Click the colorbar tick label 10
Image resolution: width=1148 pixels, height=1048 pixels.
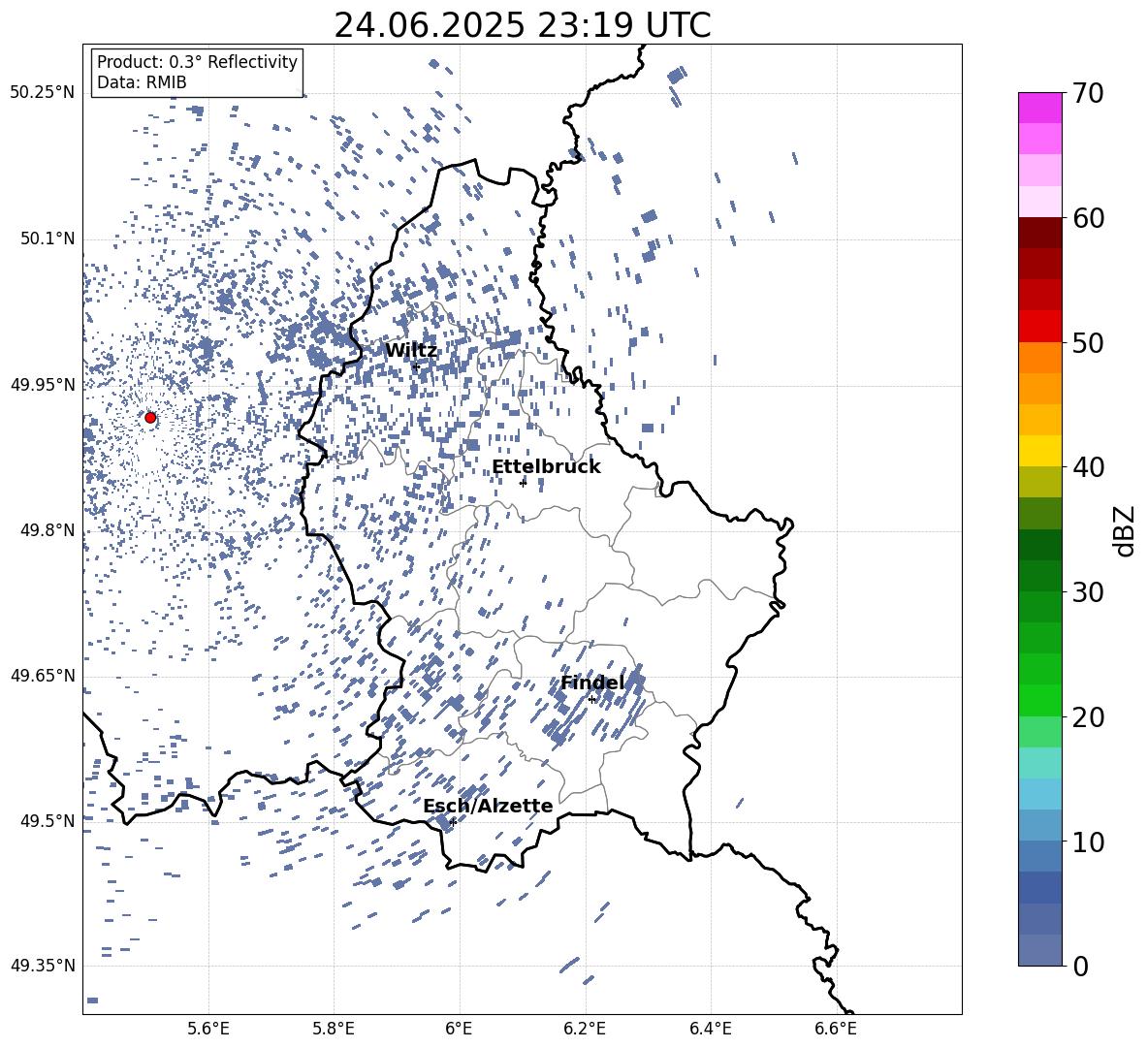coord(1089,842)
